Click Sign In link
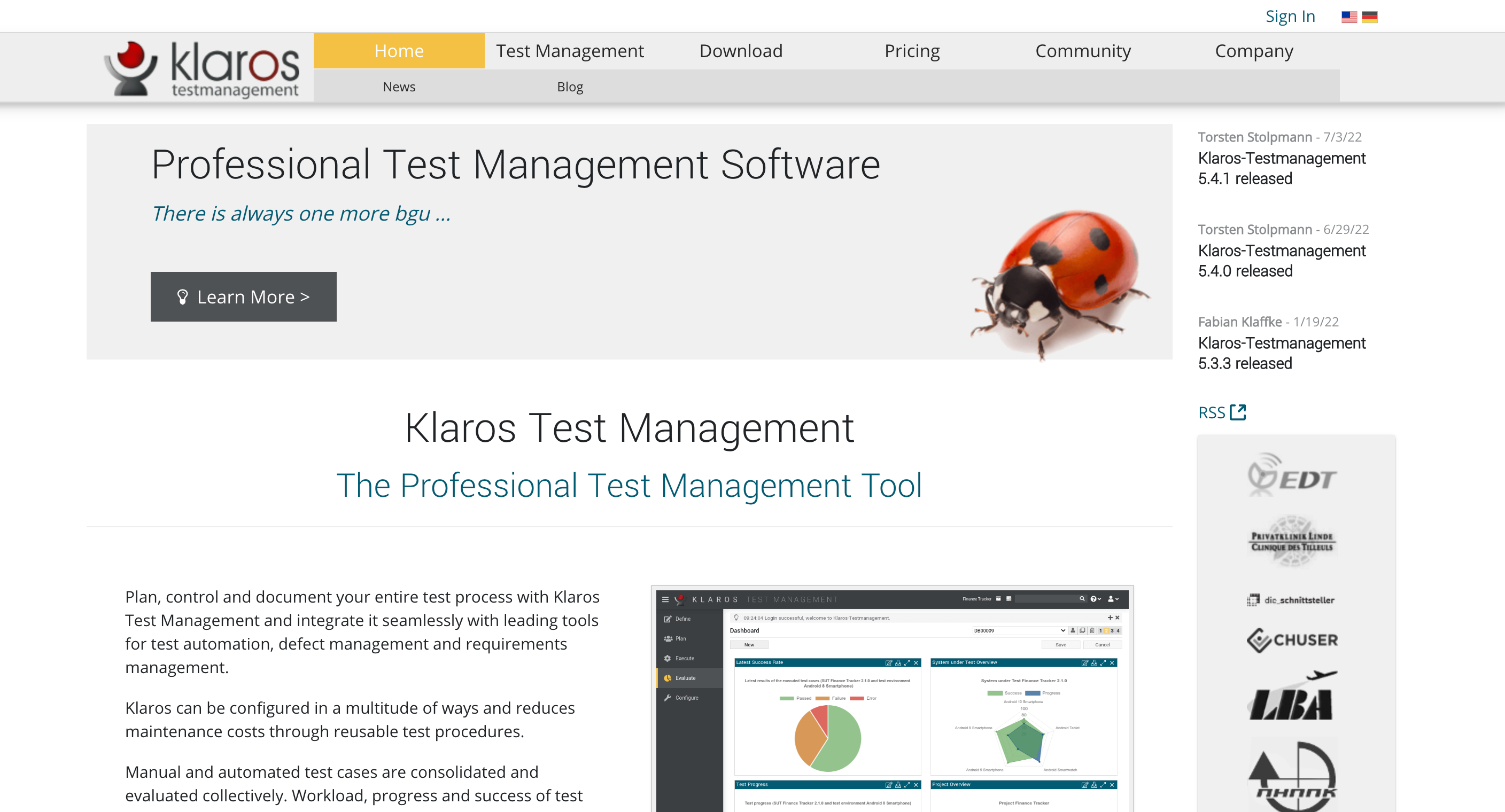 pos(1290,17)
